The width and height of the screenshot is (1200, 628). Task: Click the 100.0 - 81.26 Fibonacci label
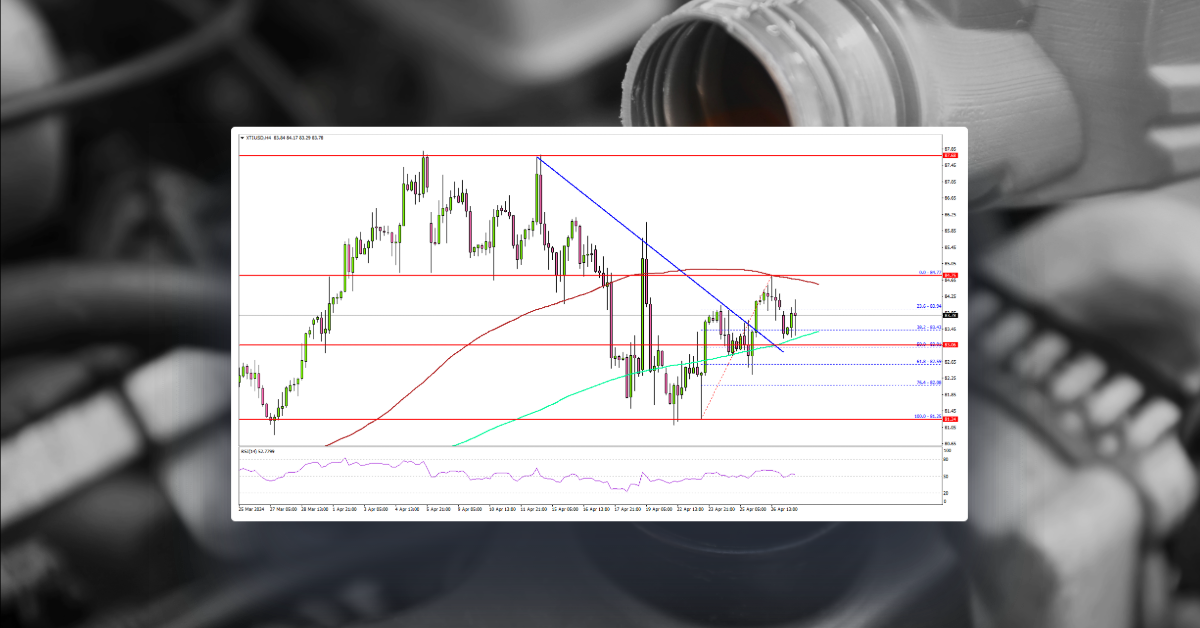click(x=930, y=416)
